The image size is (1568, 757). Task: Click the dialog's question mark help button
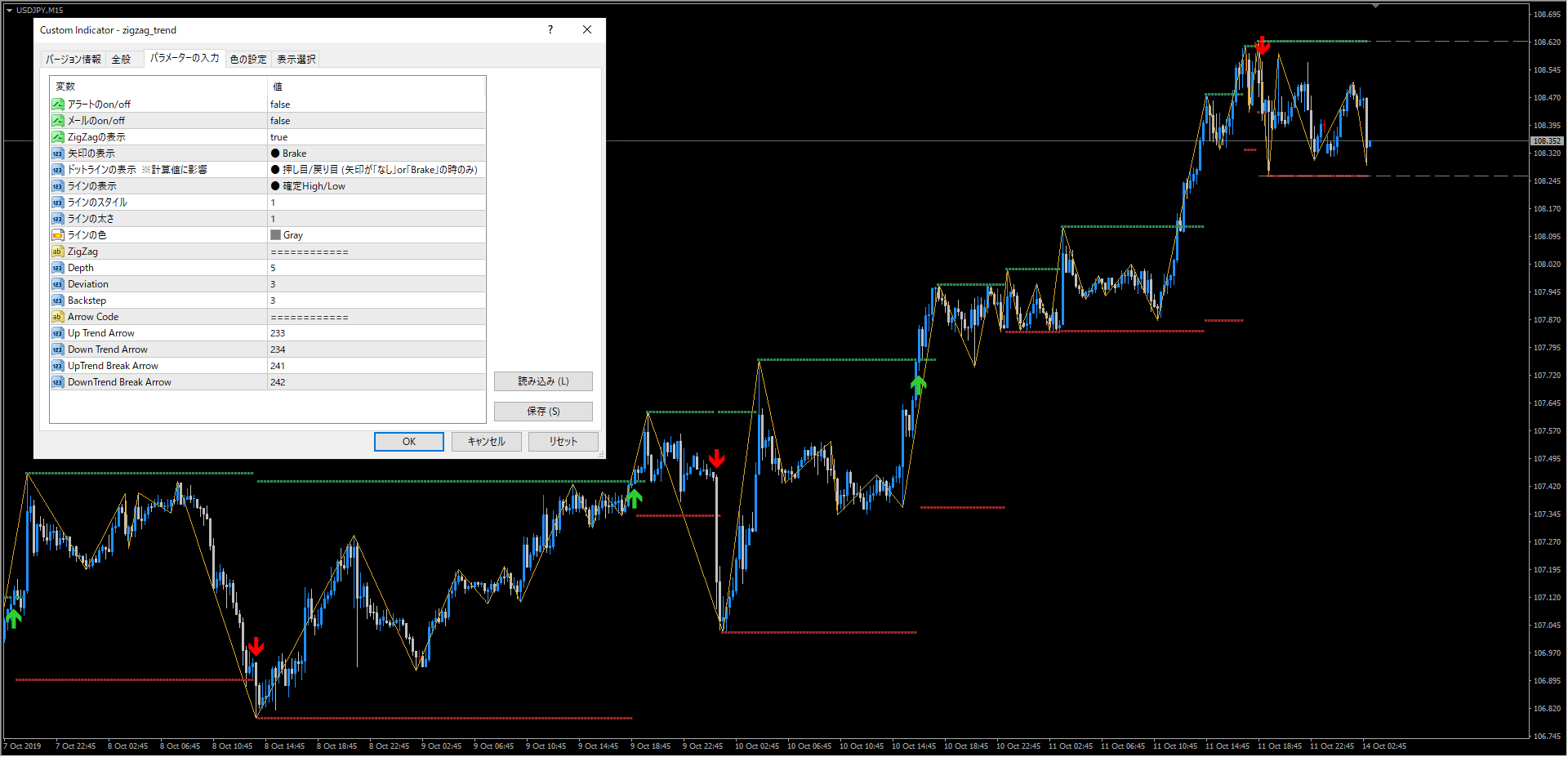pyautogui.click(x=550, y=30)
